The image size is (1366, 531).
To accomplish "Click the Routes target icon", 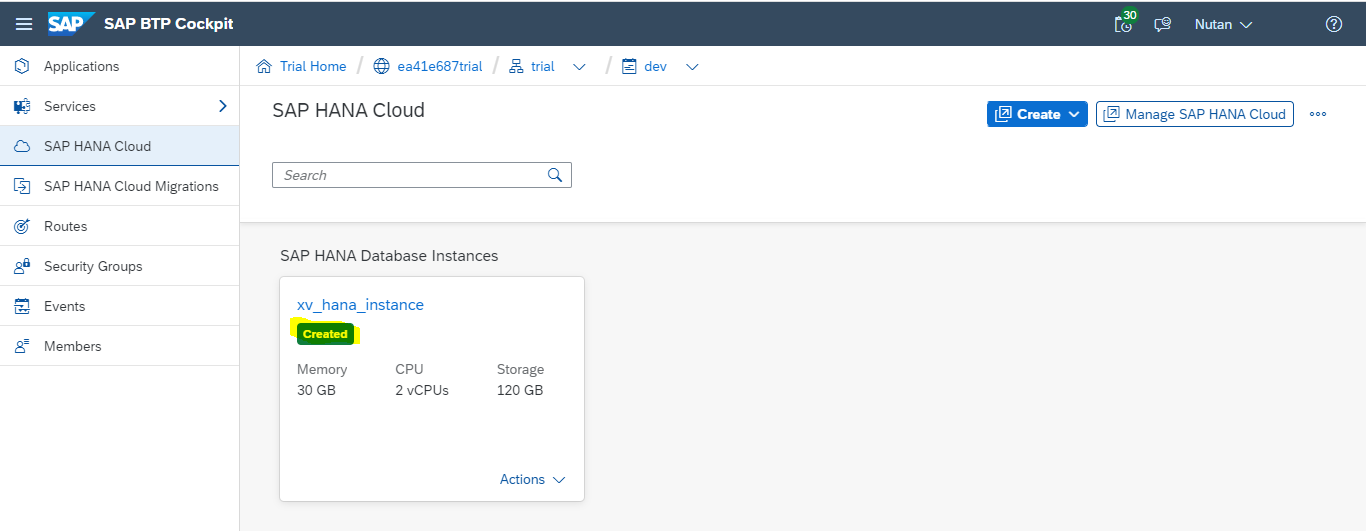I will click(22, 226).
